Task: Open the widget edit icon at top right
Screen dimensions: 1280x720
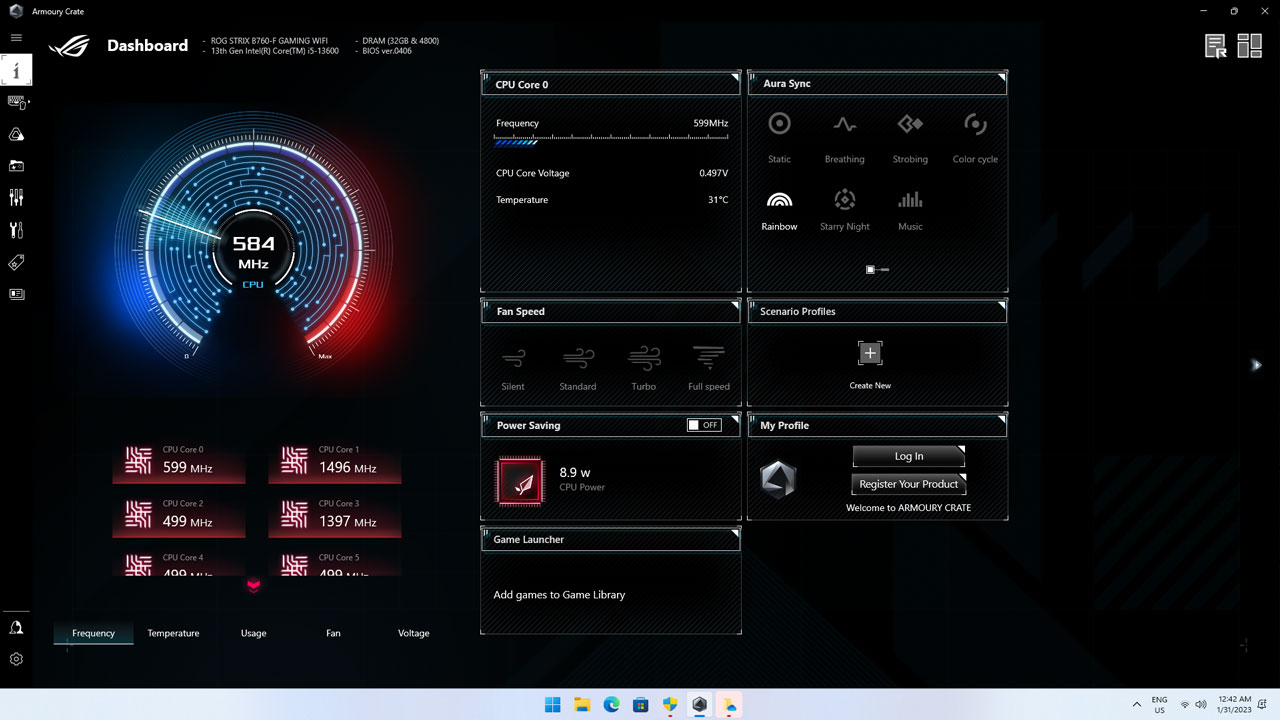Action: 1216,46
